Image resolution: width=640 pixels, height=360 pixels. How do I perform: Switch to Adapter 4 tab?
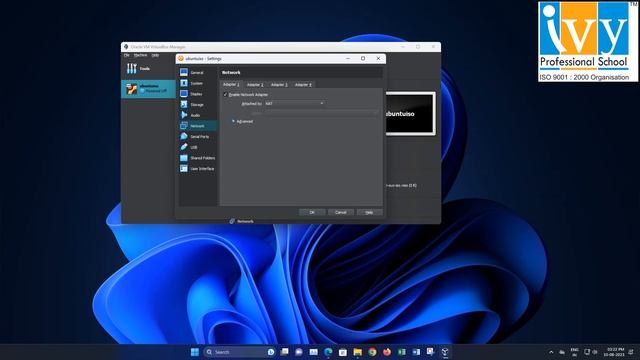click(303, 84)
